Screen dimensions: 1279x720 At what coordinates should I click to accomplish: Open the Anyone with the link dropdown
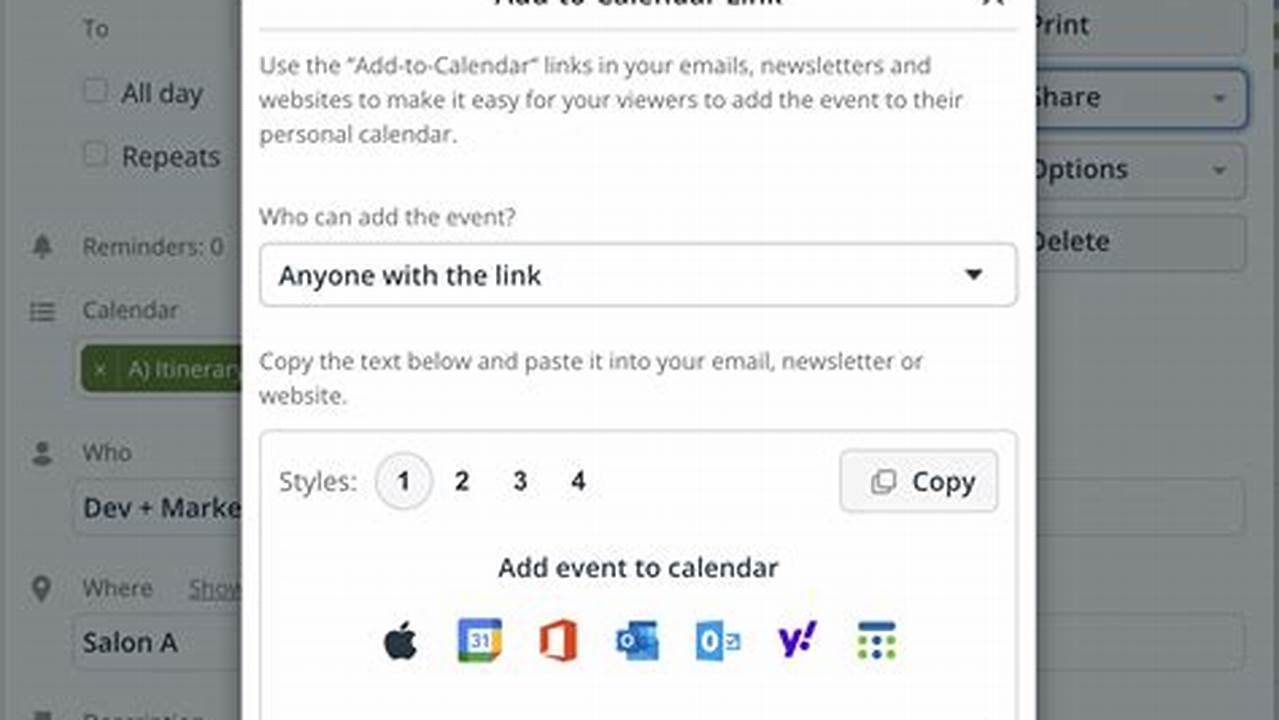[638, 275]
